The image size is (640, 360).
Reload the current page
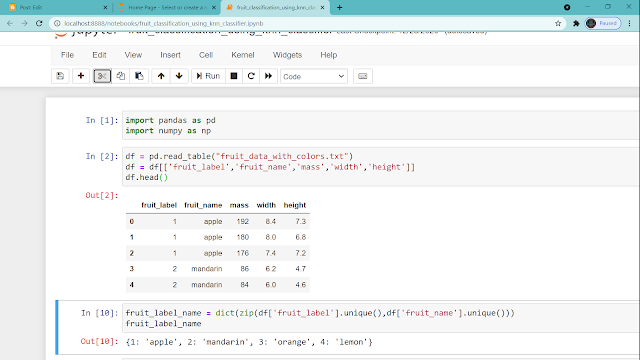pos(39,23)
